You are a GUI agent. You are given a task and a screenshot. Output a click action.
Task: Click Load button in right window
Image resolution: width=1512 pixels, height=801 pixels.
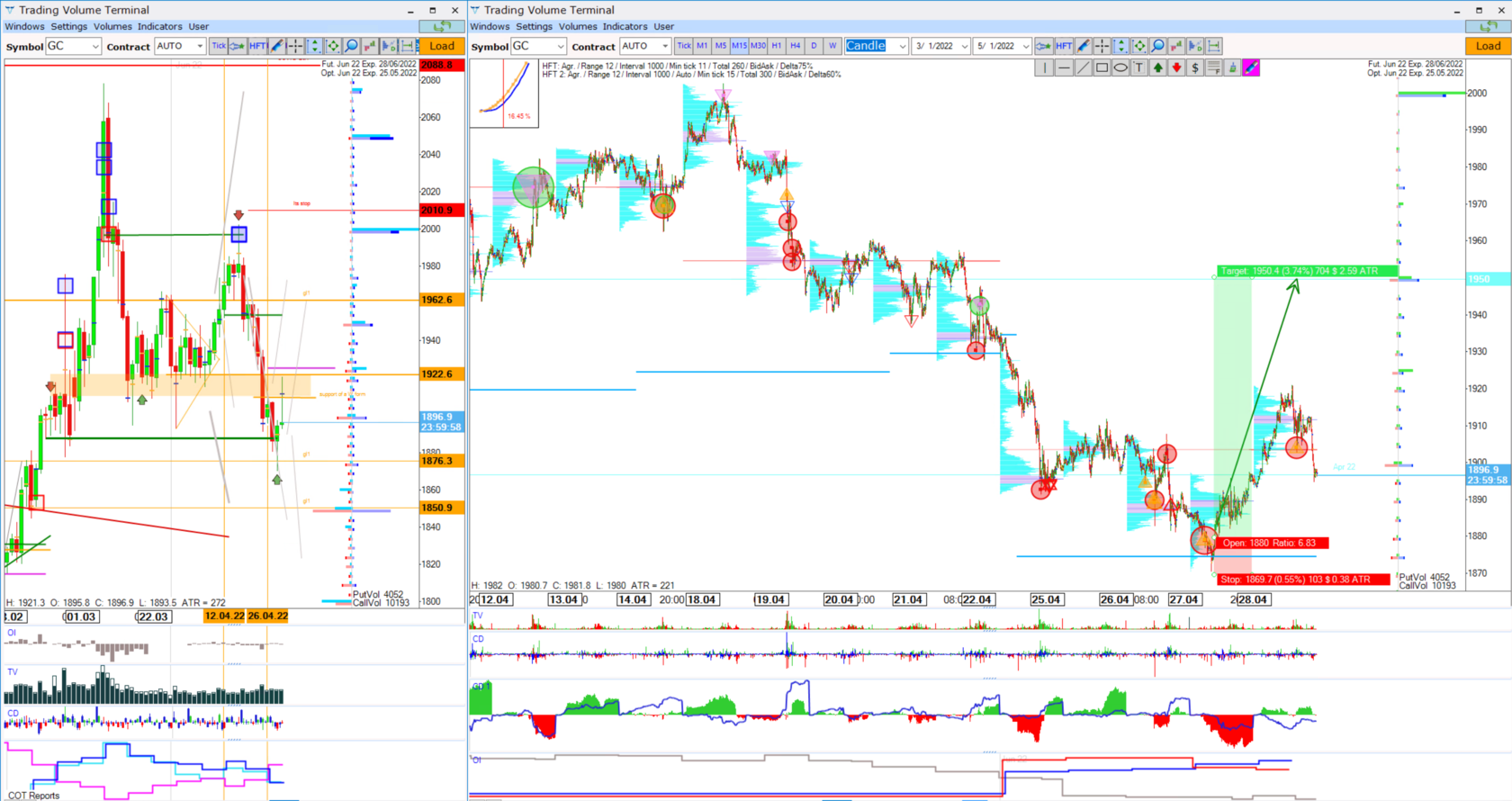(x=1488, y=46)
